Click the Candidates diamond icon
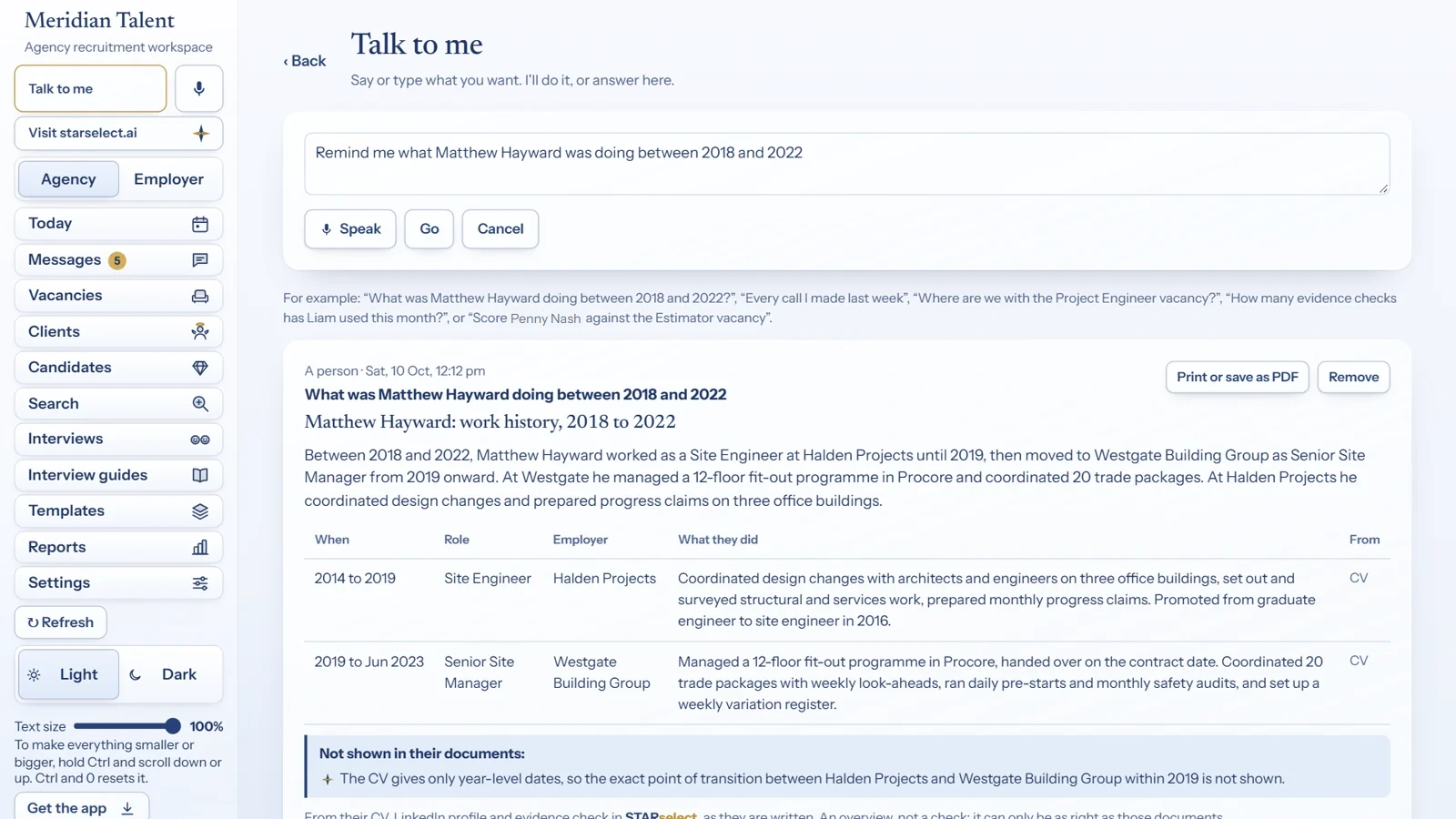The width and height of the screenshot is (1456, 819). [200, 368]
